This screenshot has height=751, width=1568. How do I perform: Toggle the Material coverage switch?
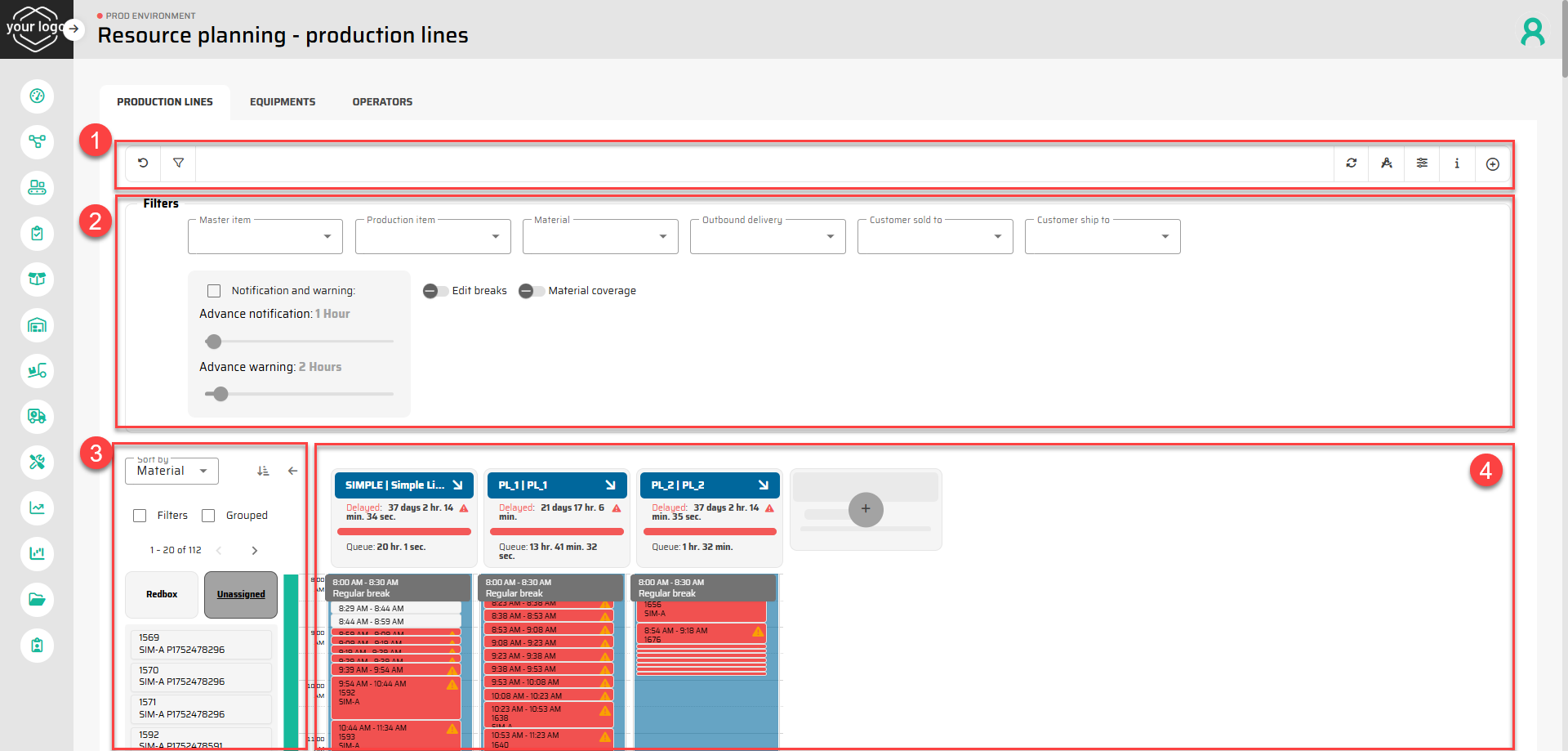pyautogui.click(x=531, y=291)
